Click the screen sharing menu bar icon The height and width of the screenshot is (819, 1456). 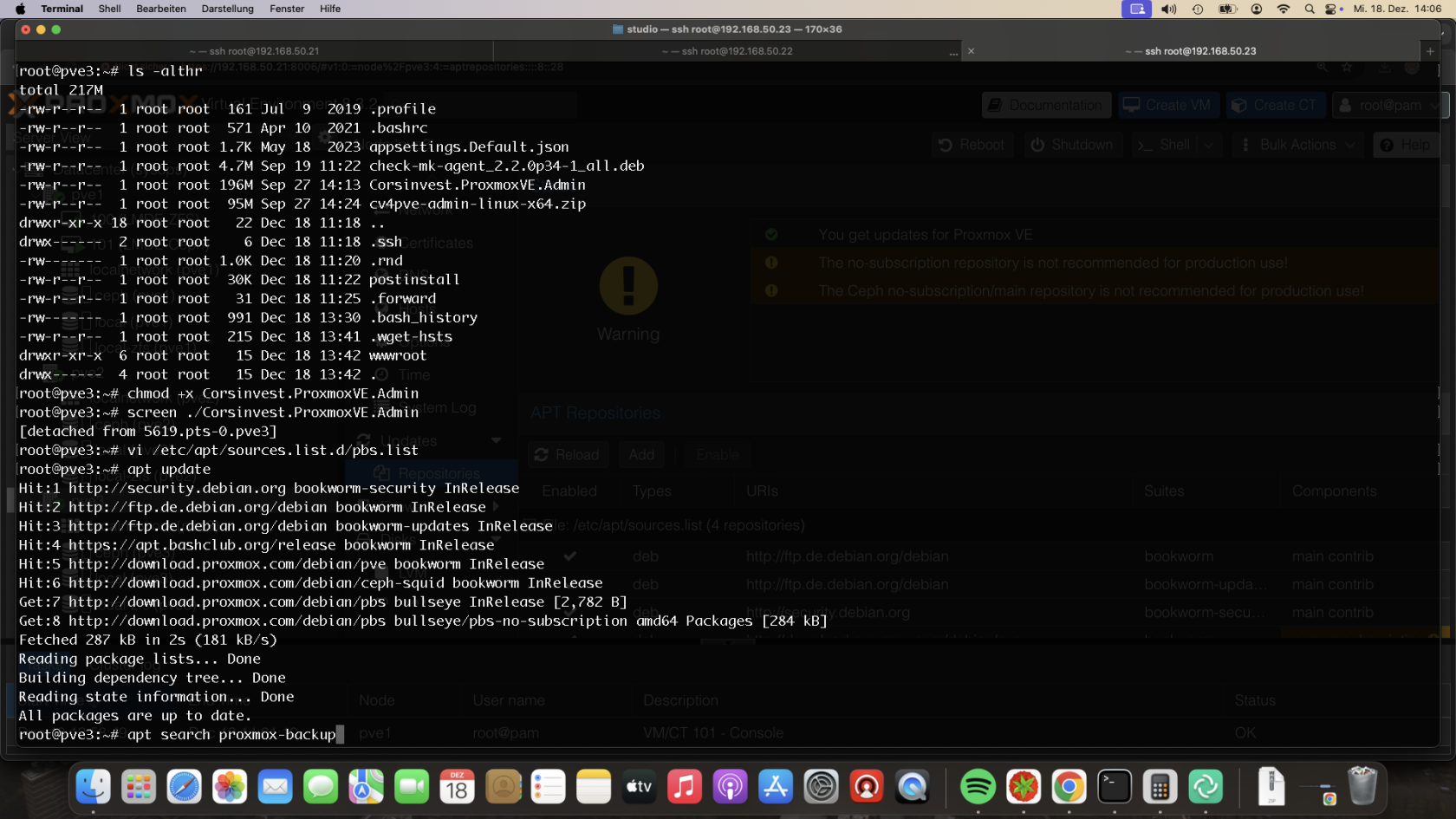[1137, 9]
